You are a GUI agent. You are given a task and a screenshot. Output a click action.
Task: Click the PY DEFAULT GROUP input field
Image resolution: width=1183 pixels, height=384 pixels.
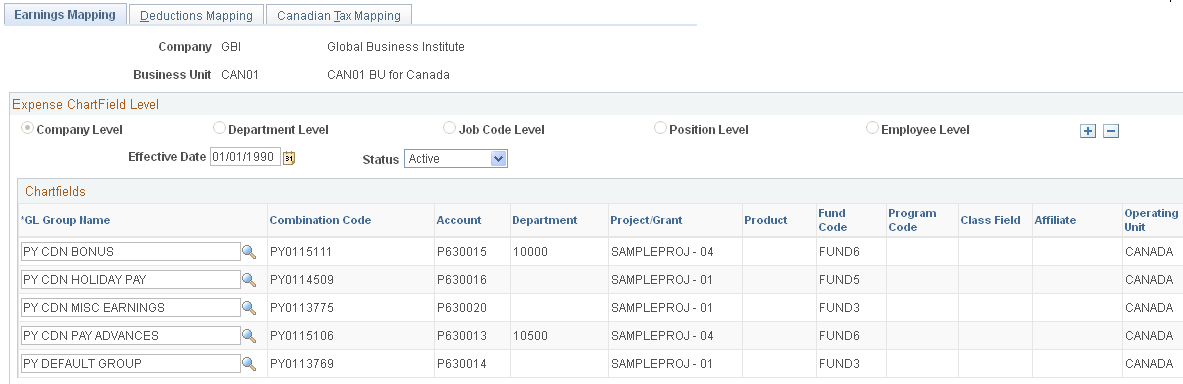[131, 363]
